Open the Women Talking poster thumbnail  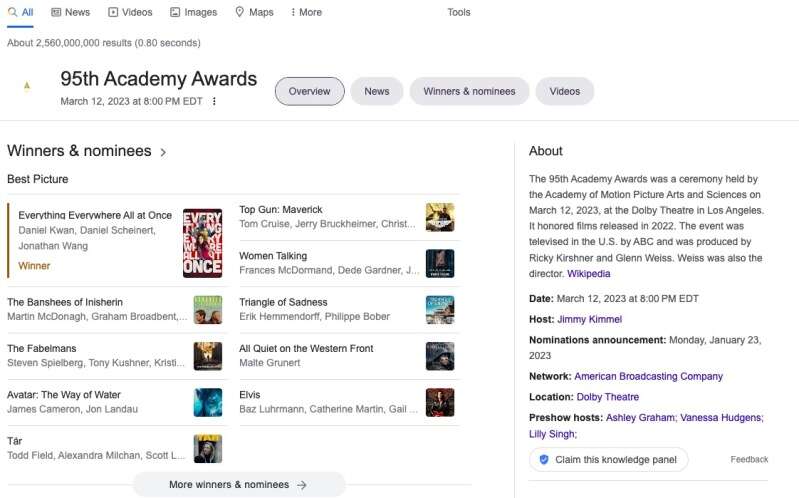tap(440, 263)
